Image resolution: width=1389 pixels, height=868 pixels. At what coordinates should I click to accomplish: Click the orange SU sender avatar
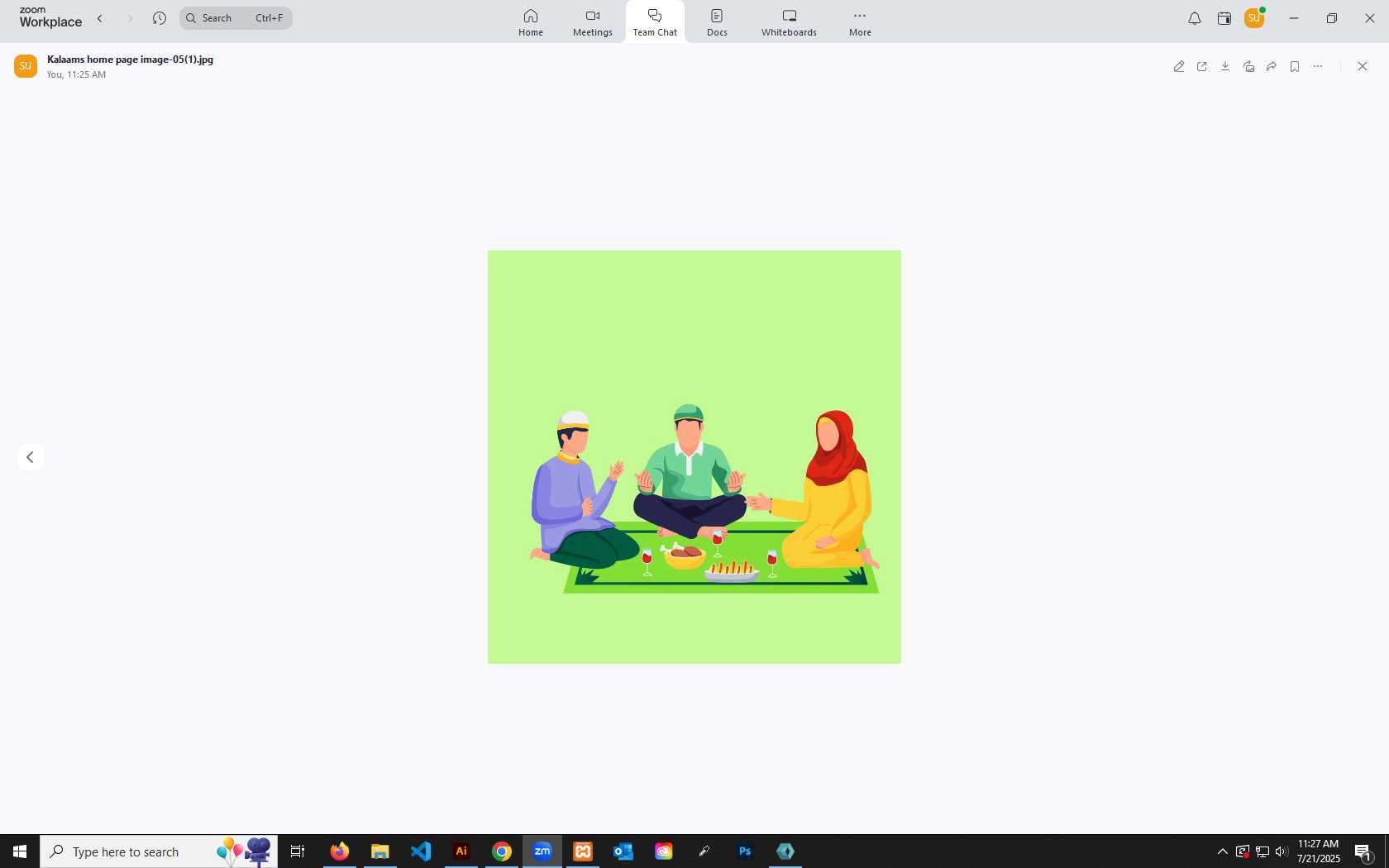coord(26,66)
